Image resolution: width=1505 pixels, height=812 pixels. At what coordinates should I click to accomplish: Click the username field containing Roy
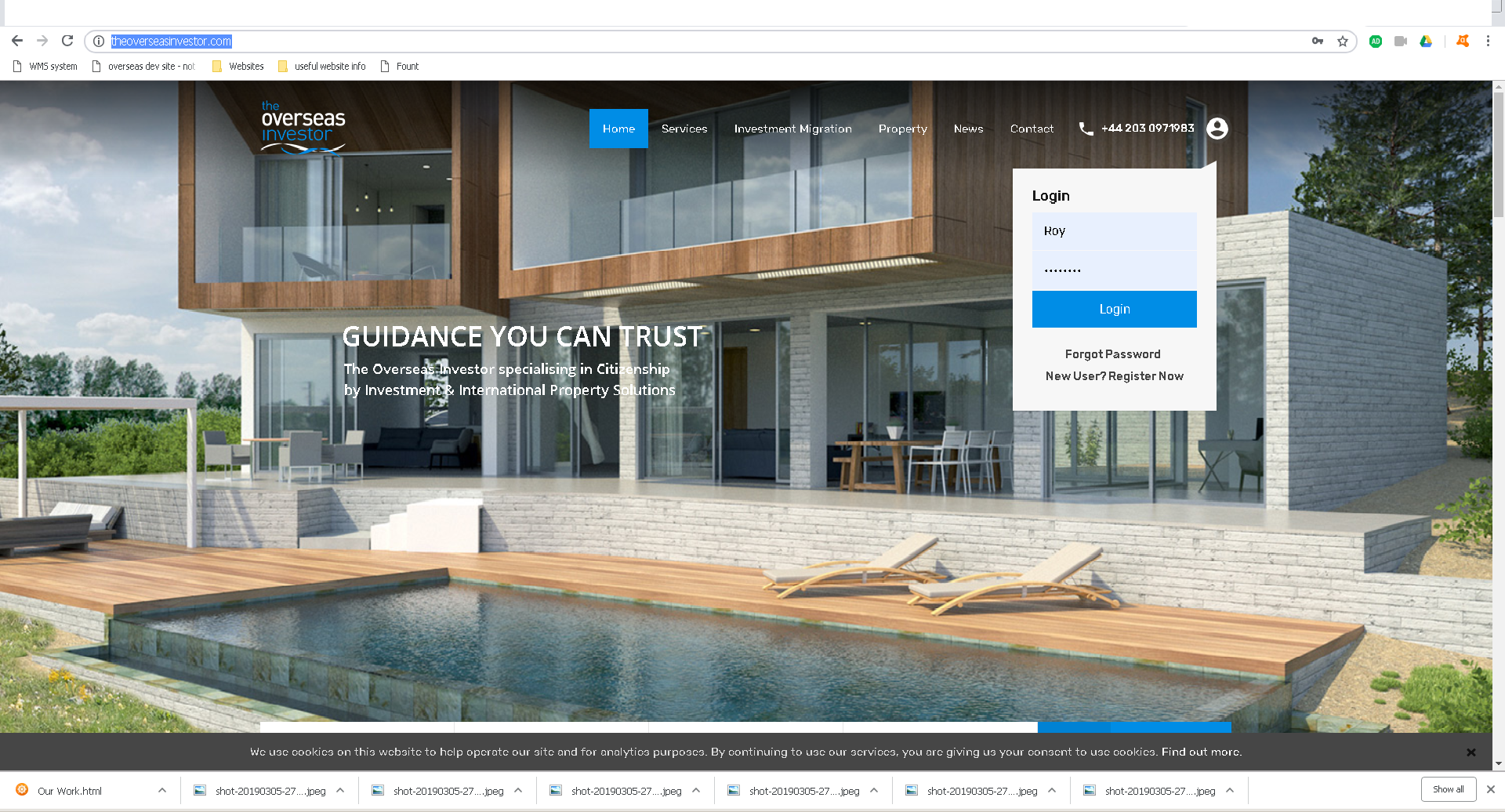click(x=1114, y=231)
